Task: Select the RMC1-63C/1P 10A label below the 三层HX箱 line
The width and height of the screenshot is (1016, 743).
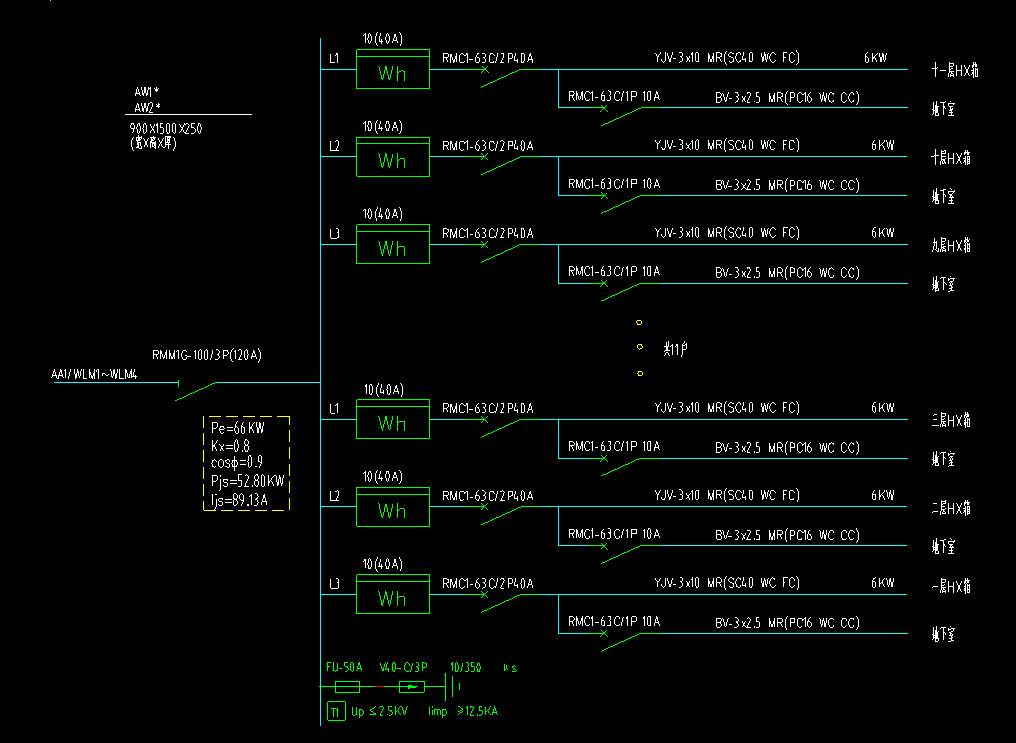Action: (614, 446)
